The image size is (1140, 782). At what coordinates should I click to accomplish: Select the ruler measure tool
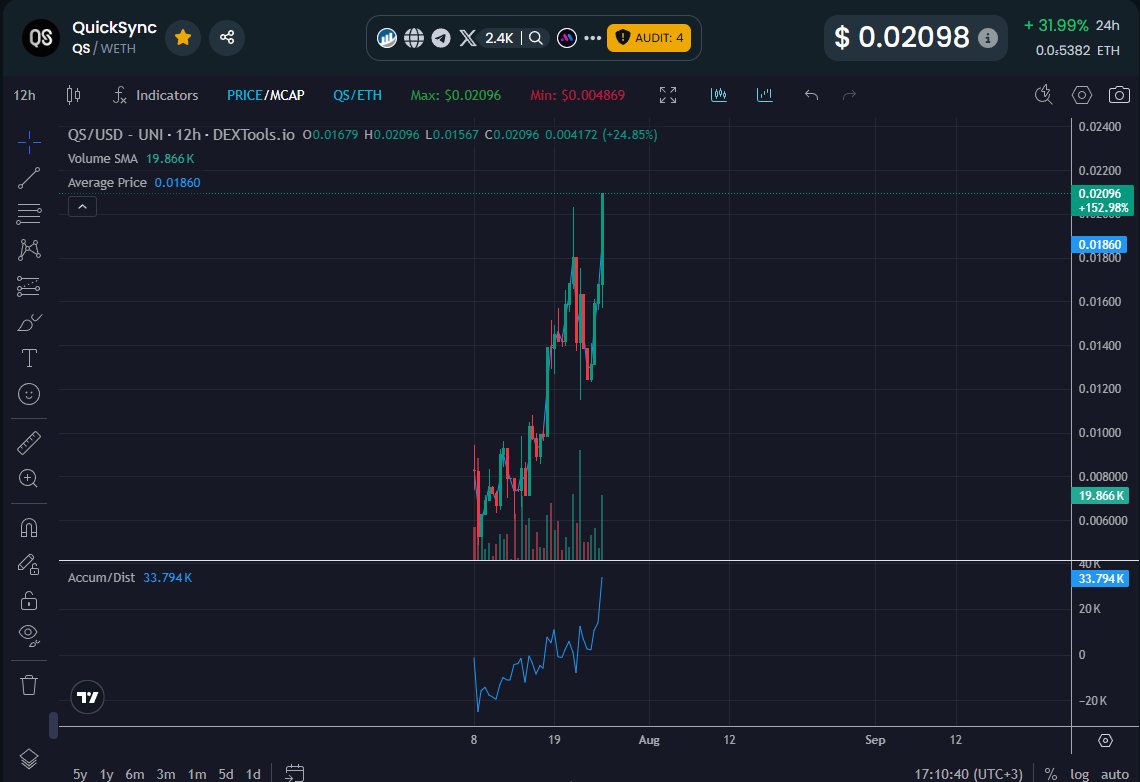[29, 443]
